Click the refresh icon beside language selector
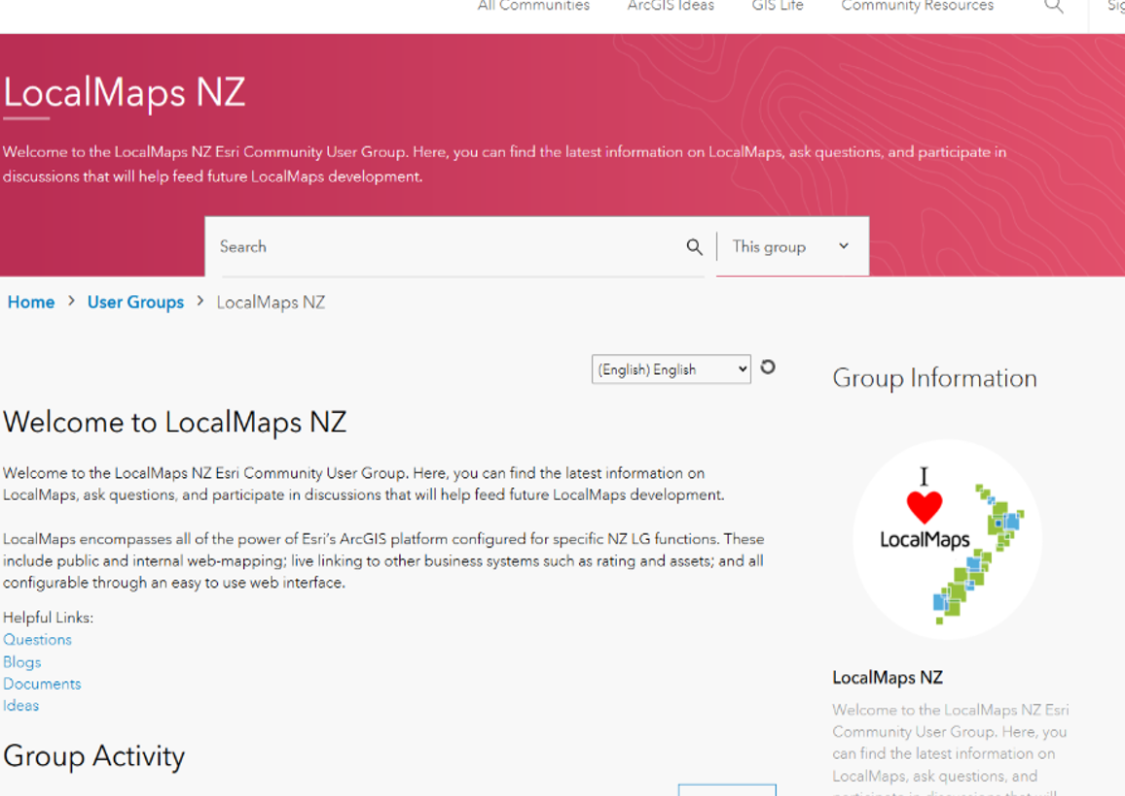This screenshot has width=1125, height=796. click(768, 367)
